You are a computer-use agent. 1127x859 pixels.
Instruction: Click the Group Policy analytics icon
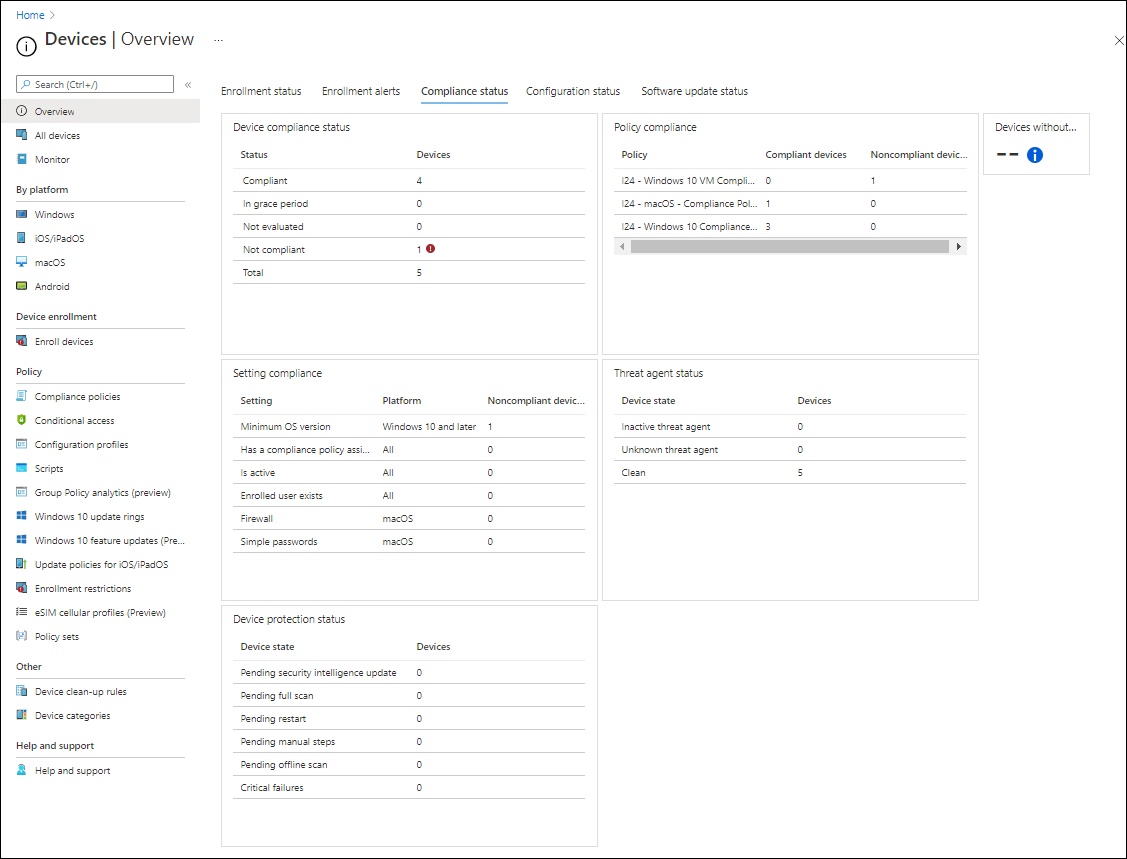[22, 492]
